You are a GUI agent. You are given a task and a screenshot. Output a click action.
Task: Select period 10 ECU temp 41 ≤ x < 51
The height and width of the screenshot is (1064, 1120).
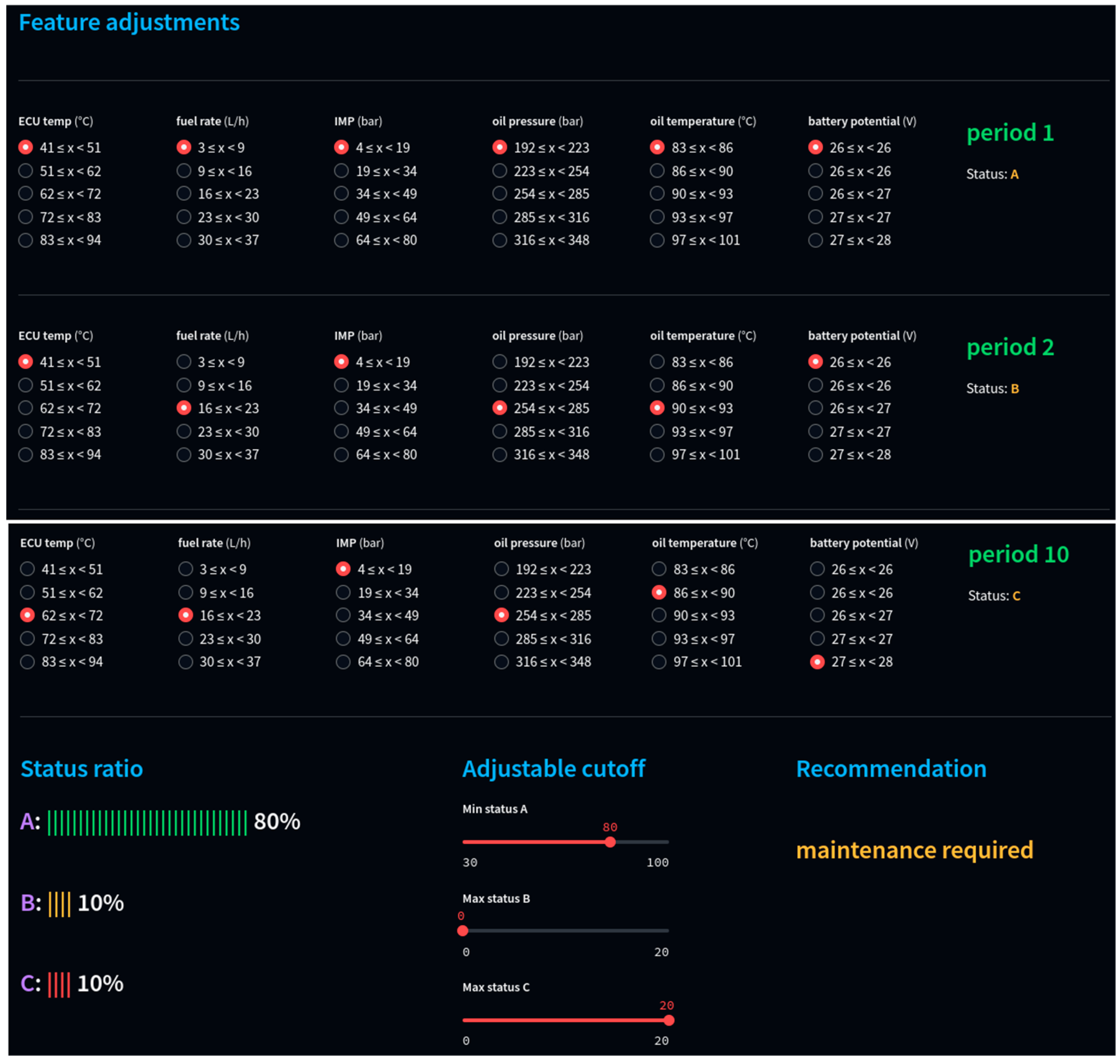[x=27, y=570]
